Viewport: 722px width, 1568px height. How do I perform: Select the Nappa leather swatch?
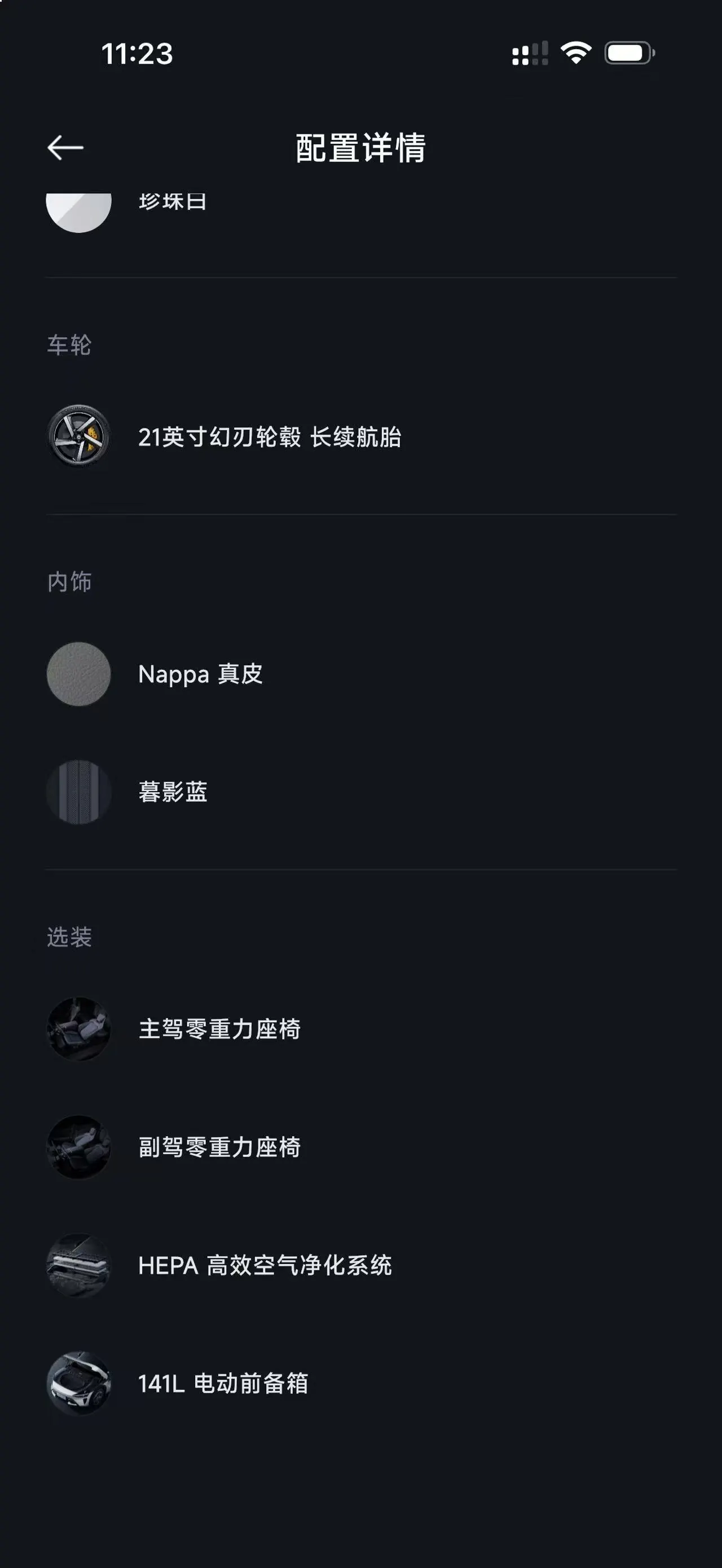coord(78,674)
